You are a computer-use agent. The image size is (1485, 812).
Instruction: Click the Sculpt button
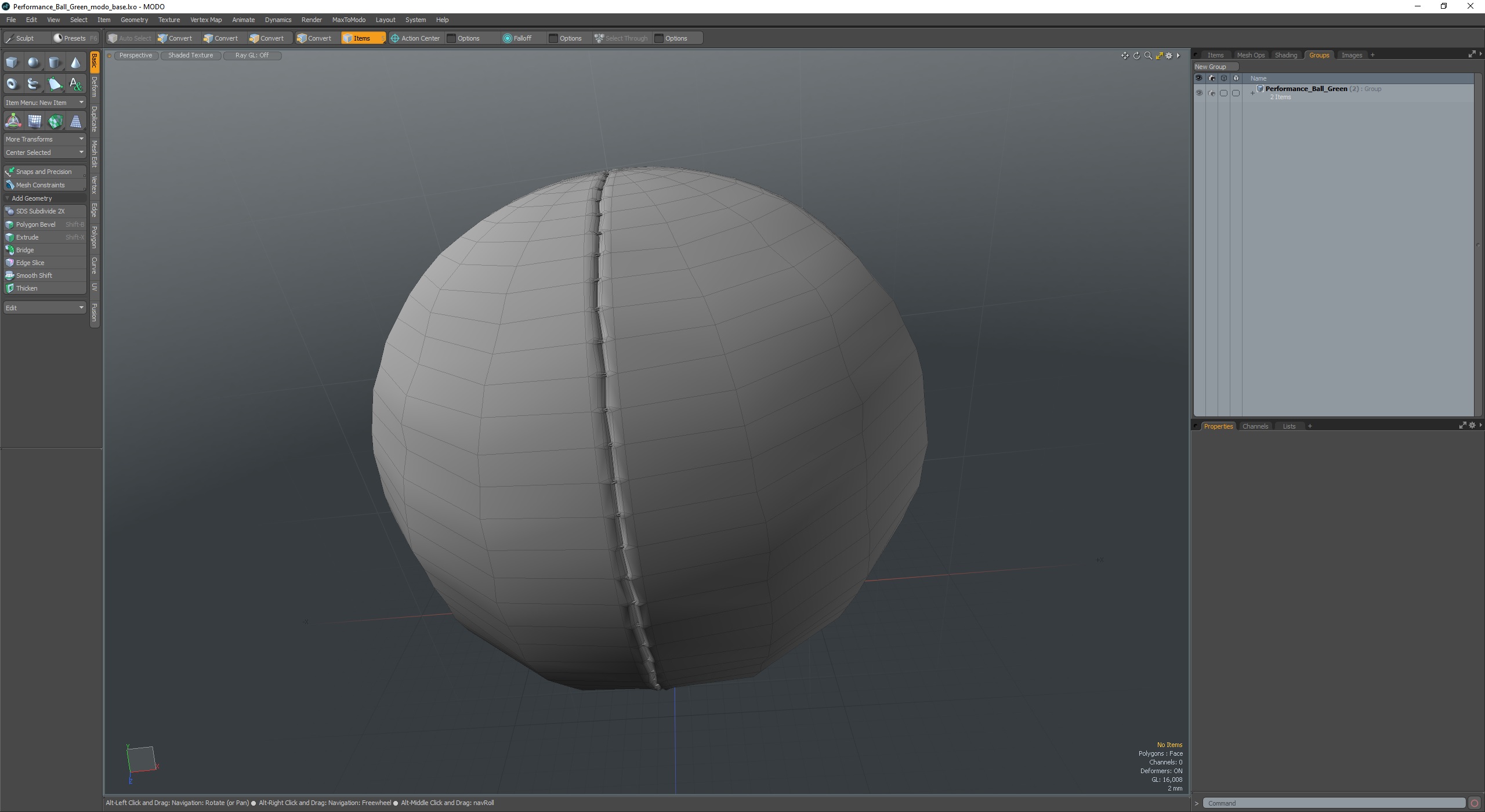pos(27,38)
